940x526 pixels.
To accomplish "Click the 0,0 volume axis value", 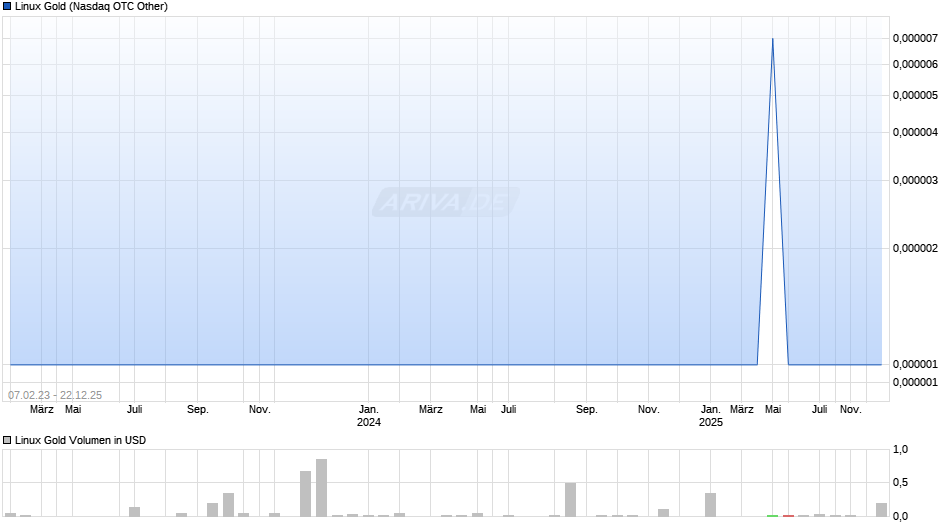I will (900, 516).
